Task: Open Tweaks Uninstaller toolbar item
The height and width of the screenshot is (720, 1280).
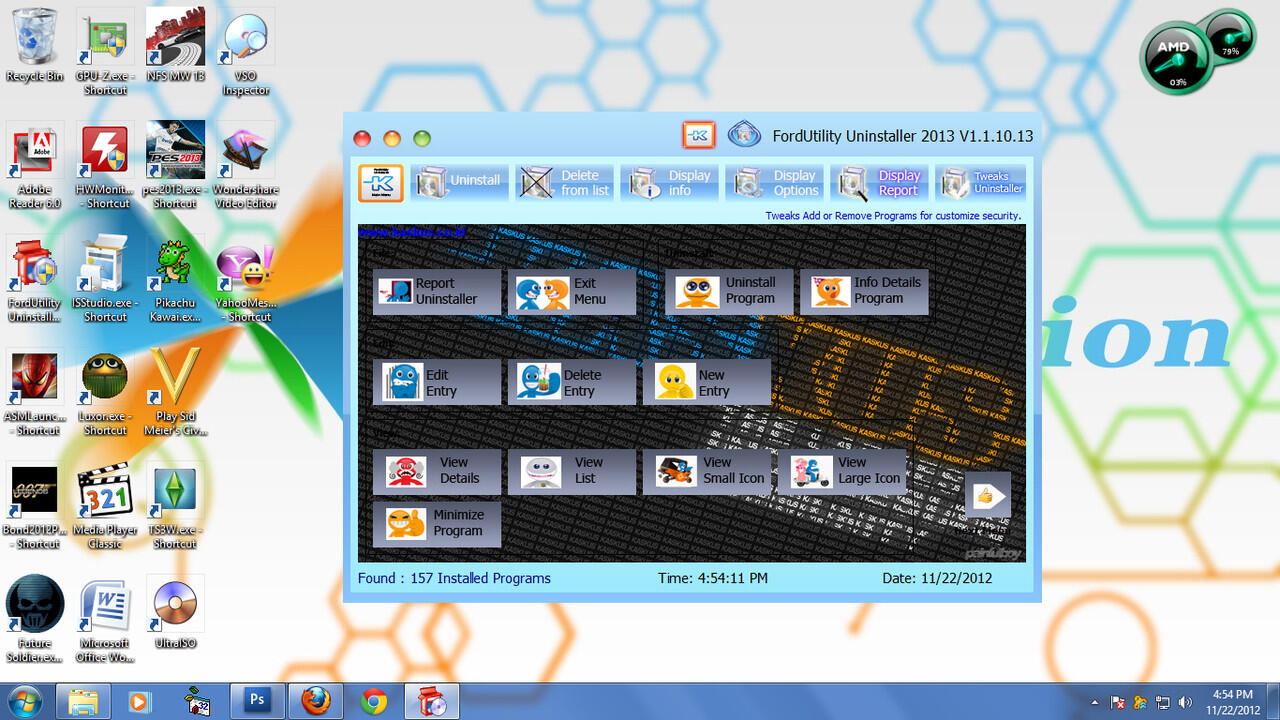Action: coord(982,182)
